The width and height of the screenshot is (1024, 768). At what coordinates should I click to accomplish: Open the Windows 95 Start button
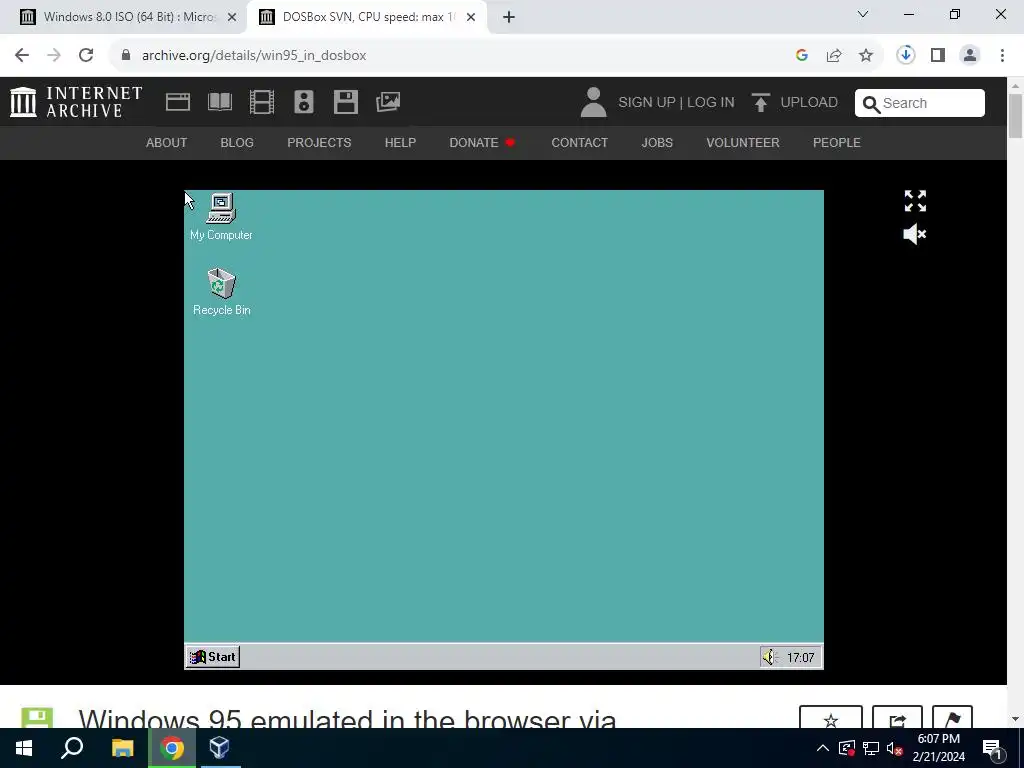point(213,657)
